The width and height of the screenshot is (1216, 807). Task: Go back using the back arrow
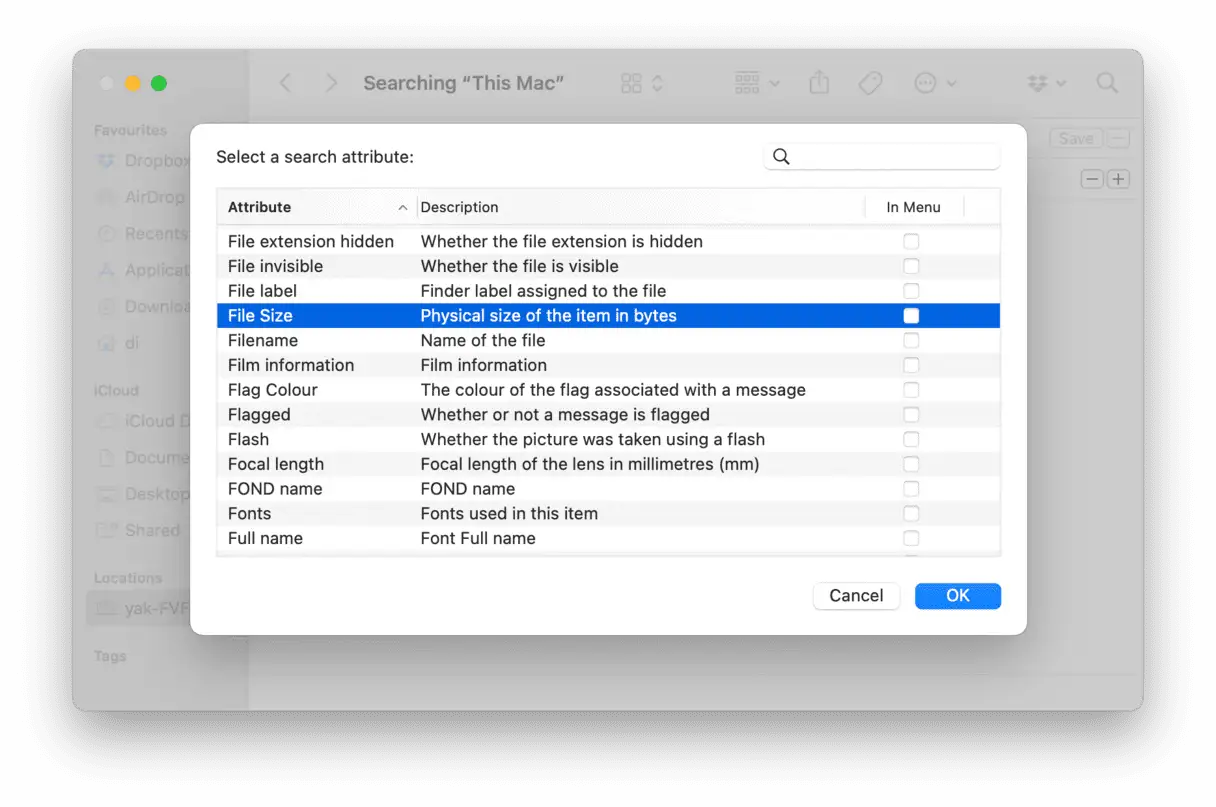286,83
